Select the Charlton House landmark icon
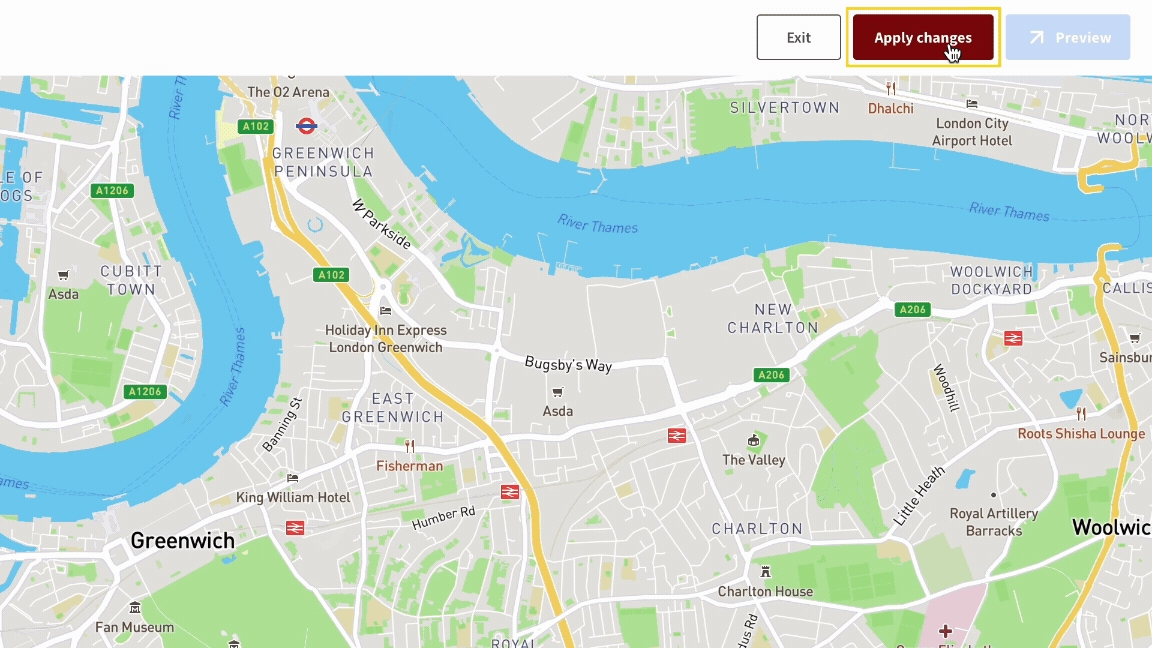The image size is (1152, 648). [x=766, y=572]
